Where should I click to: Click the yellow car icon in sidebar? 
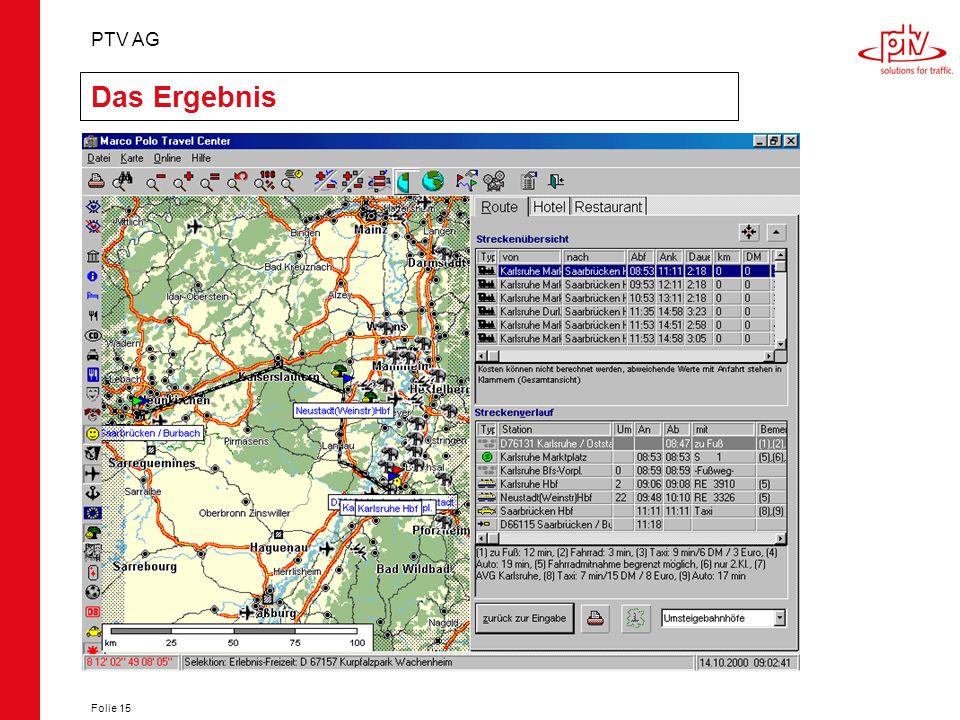pyautogui.click(x=92, y=631)
